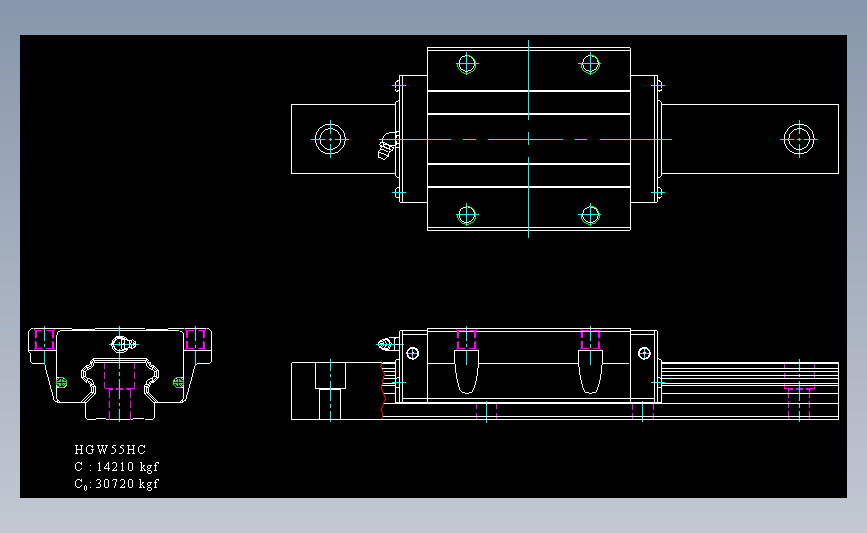The width and height of the screenshot is (867, 533).
Task: Select the HGW55HC model label text
Action: (x=110, y=450)
